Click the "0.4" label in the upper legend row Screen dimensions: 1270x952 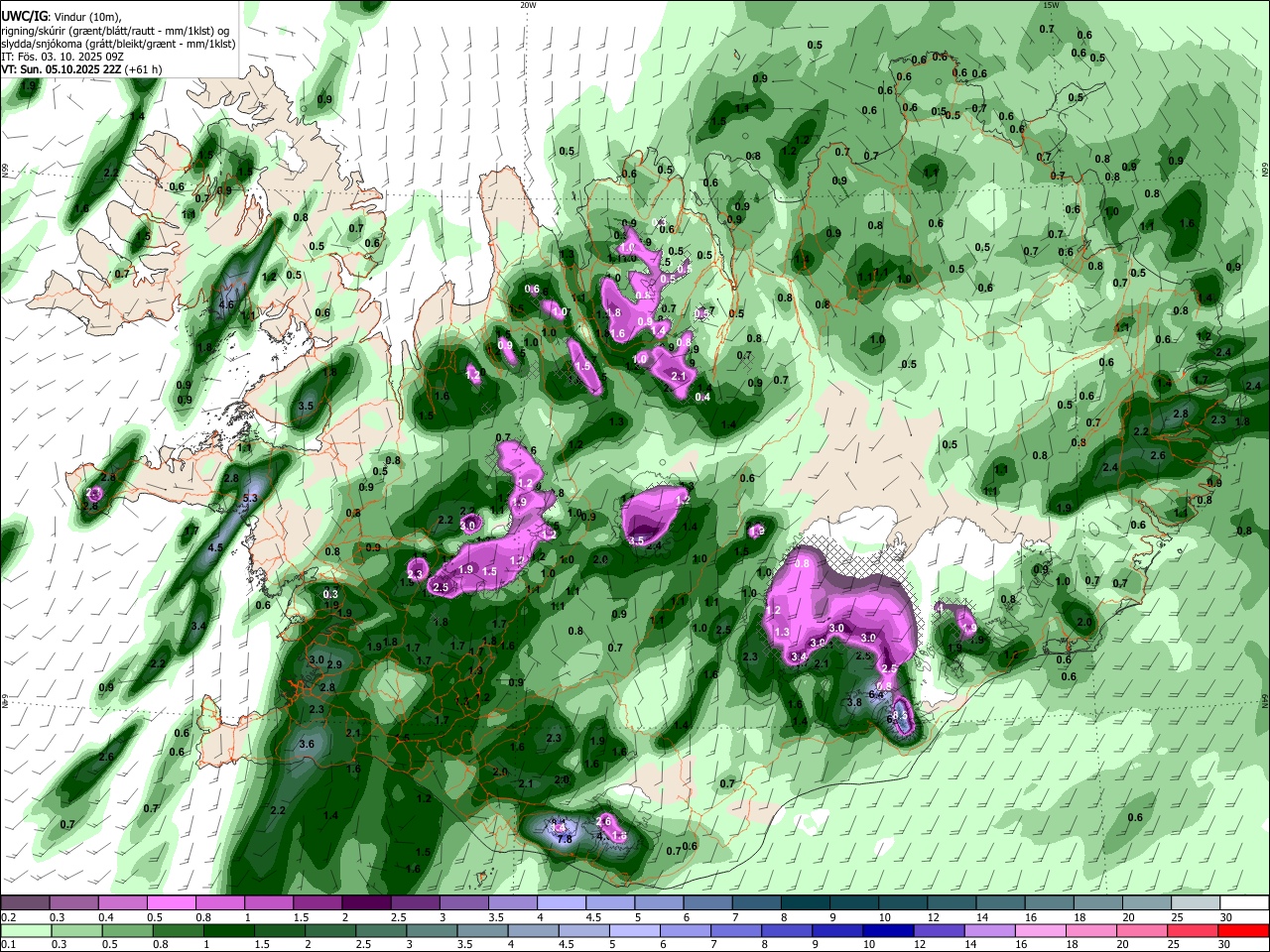point(105,917)
